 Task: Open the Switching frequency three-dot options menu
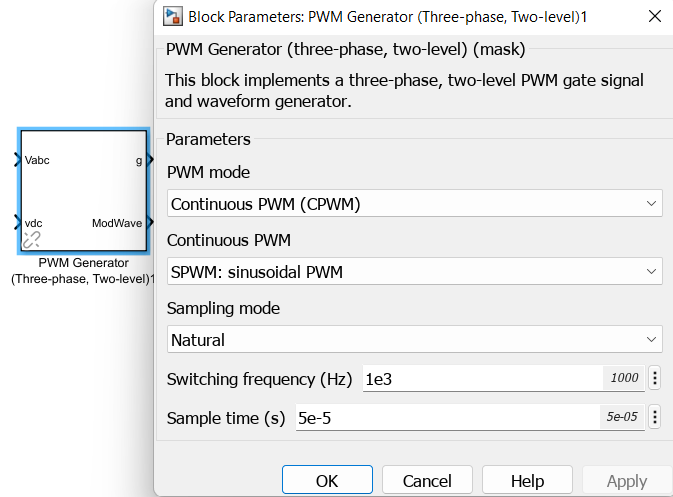(655, 378)
